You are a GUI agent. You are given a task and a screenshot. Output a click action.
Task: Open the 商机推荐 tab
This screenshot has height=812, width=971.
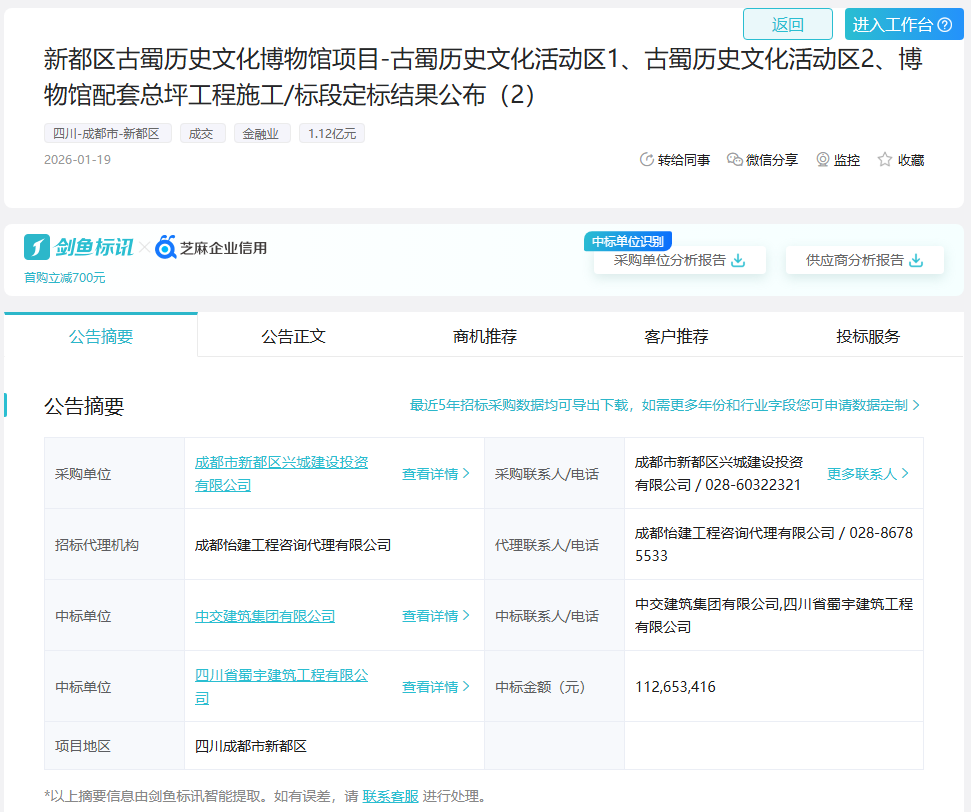[485, 336]
